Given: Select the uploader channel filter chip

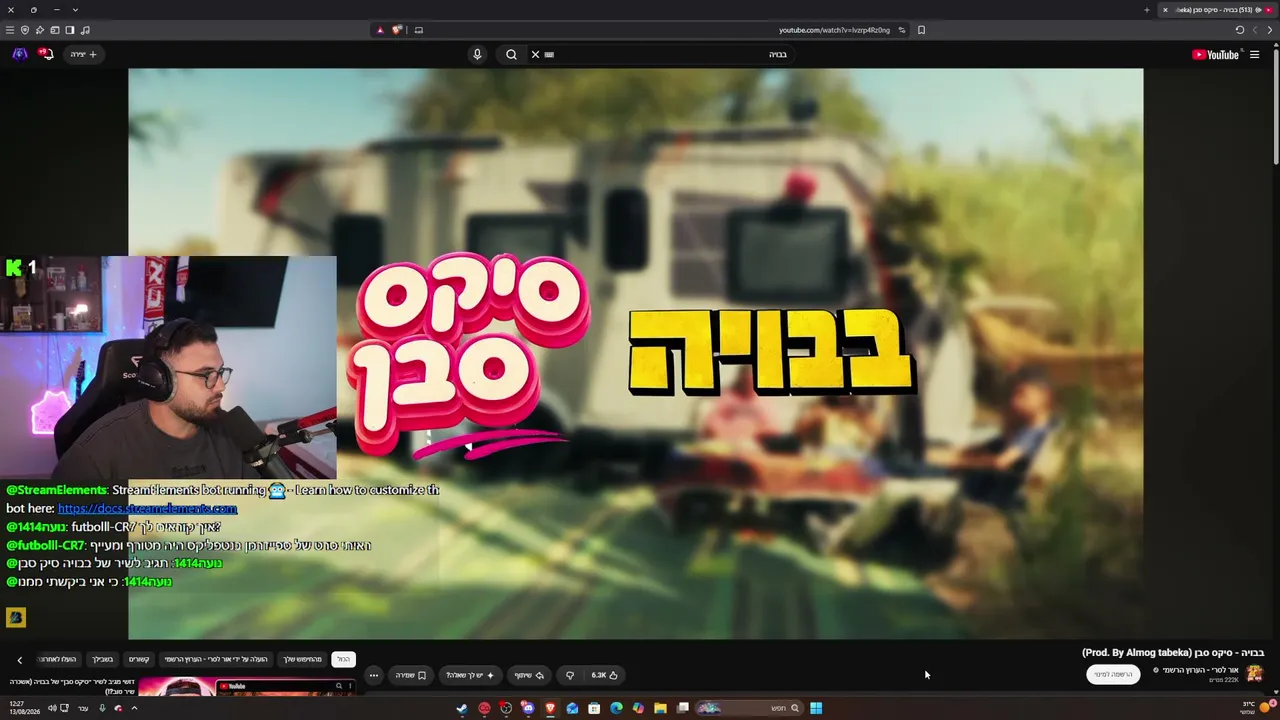Looking at the screenshot, I should tap(216, 659).
